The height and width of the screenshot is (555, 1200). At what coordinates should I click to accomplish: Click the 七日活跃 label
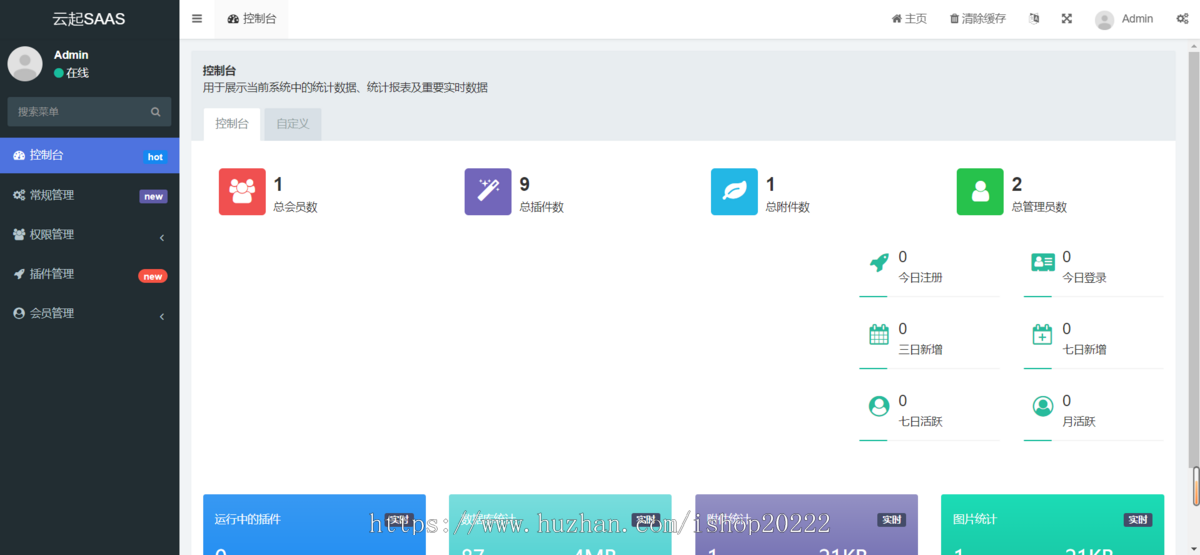pos(921,422)
